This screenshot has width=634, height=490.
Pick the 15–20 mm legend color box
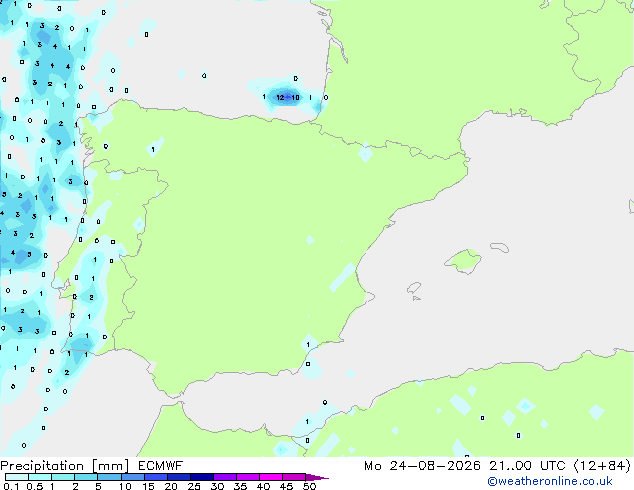[155, 477]
